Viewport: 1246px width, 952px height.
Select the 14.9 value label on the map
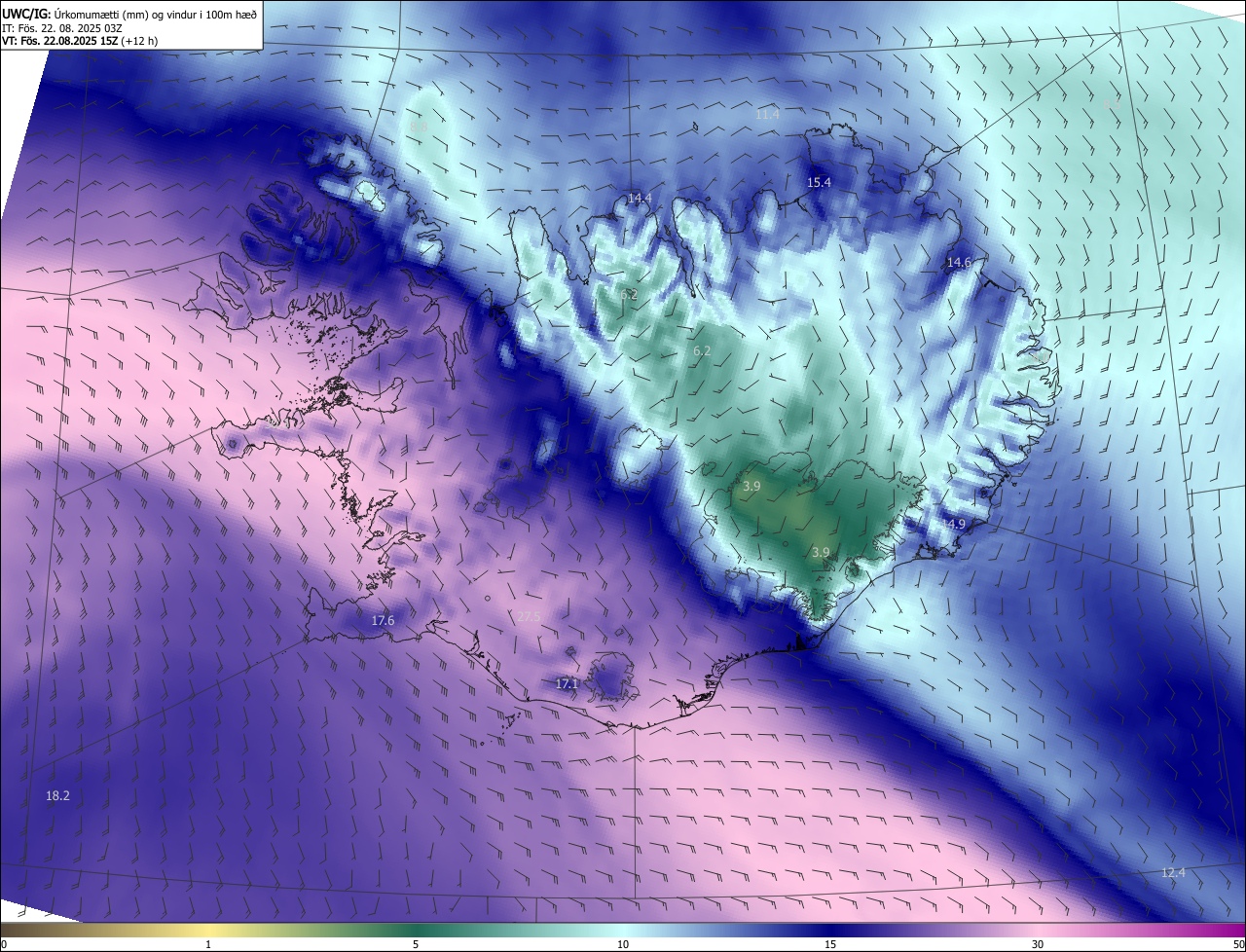953,525
